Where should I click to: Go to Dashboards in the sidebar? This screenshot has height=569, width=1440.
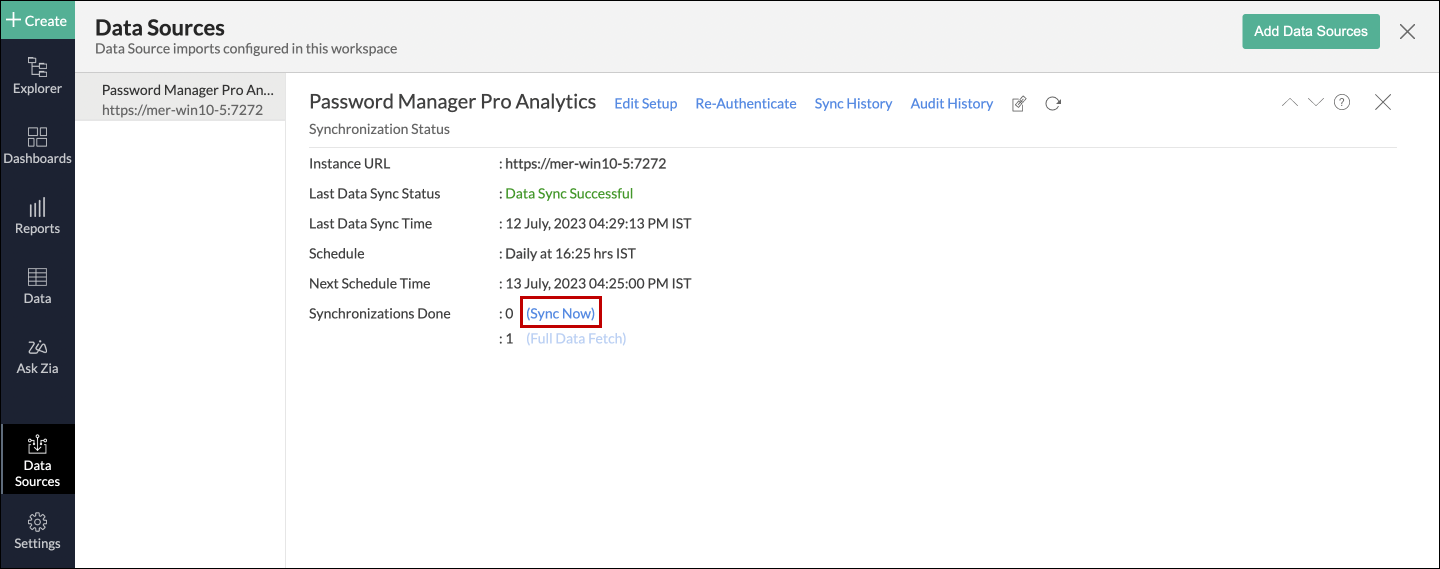click(x=37, y=146)
